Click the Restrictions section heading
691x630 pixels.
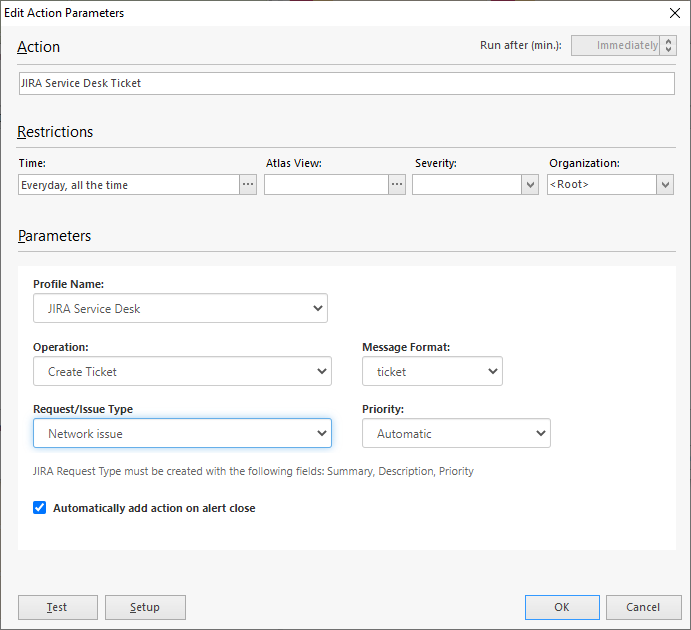55,132
